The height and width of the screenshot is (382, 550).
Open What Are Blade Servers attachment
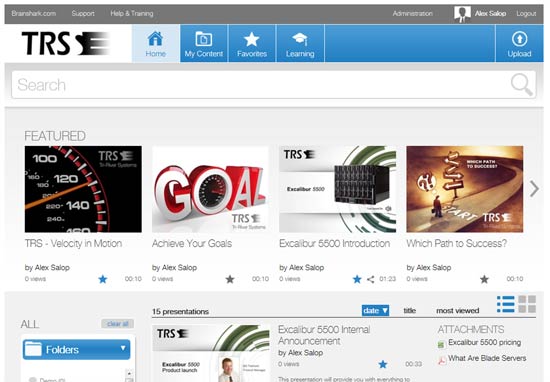pos(487,358)
